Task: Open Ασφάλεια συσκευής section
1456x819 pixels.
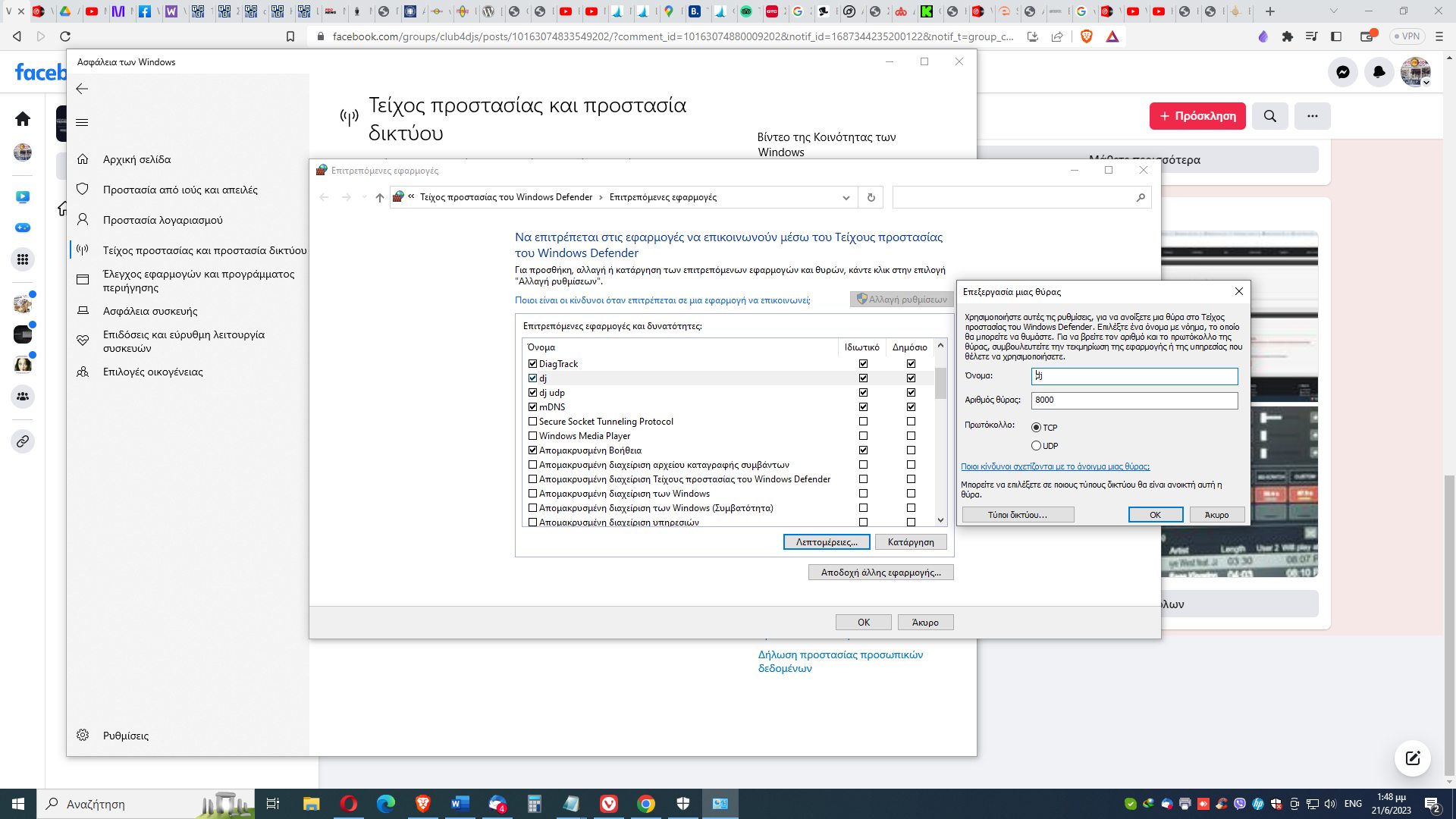Action: (x=150, y=311)
